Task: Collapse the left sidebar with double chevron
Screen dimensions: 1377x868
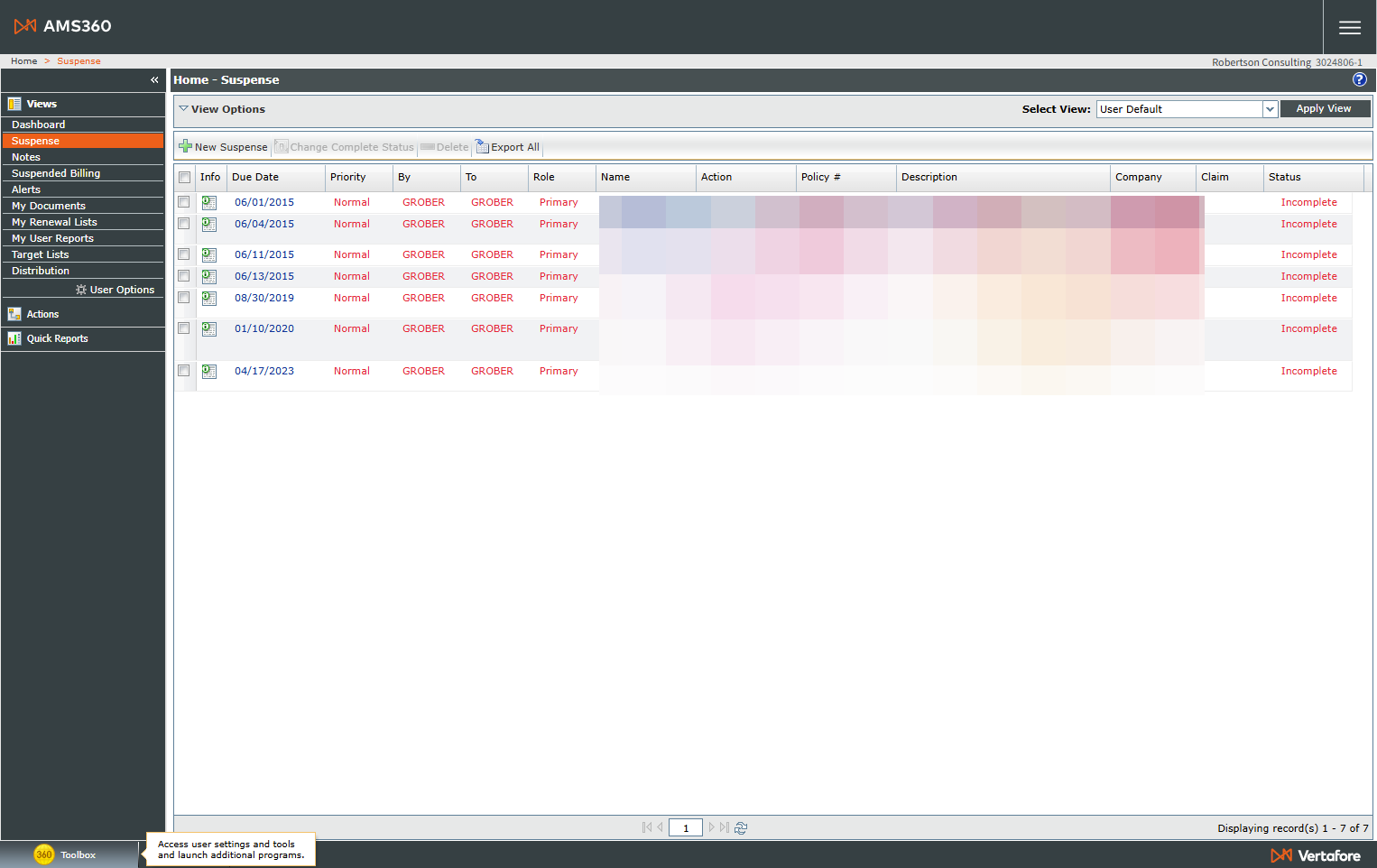Action: pos(154,79)
